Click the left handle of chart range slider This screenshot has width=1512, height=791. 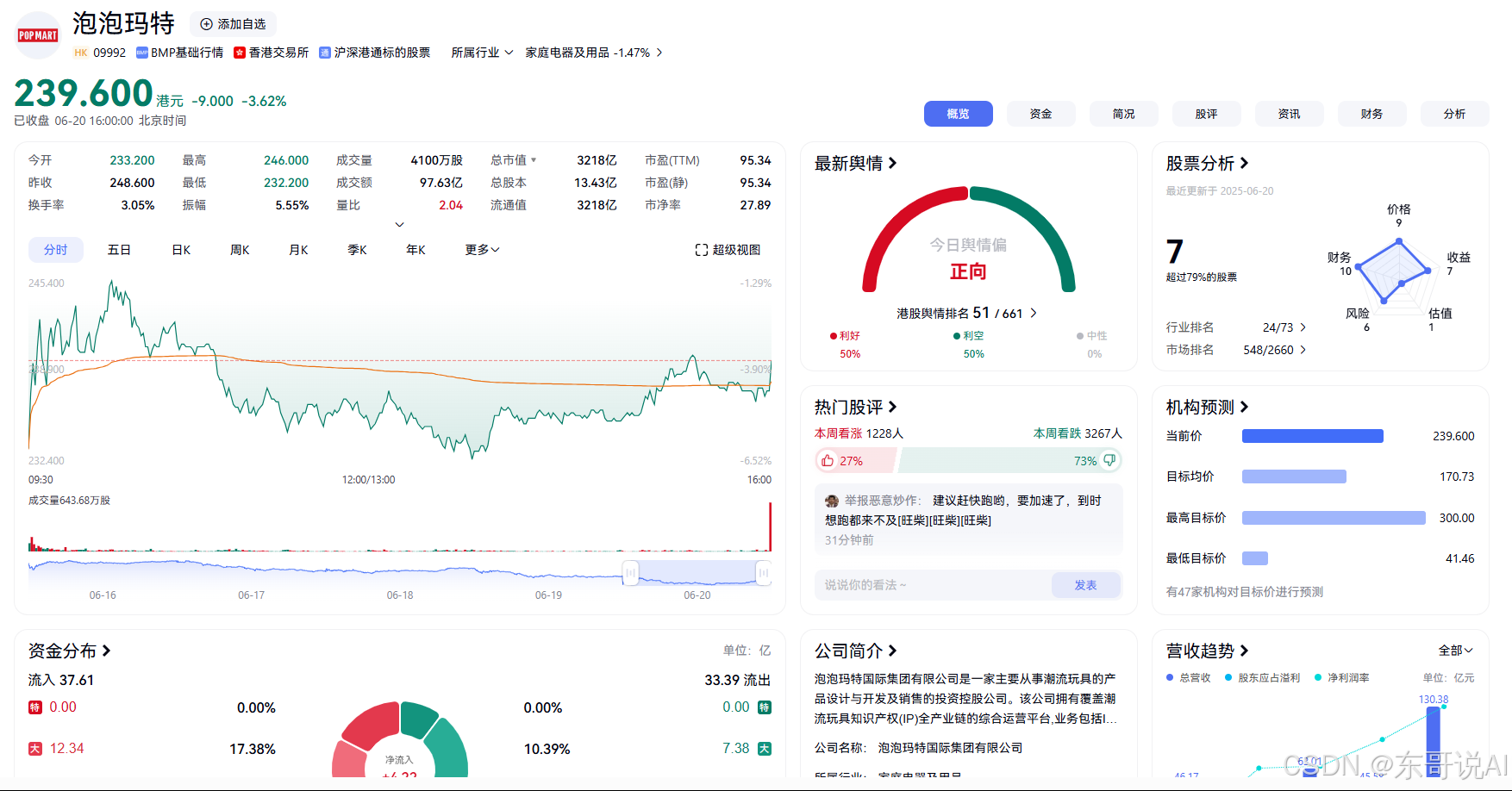coord(631,572)
